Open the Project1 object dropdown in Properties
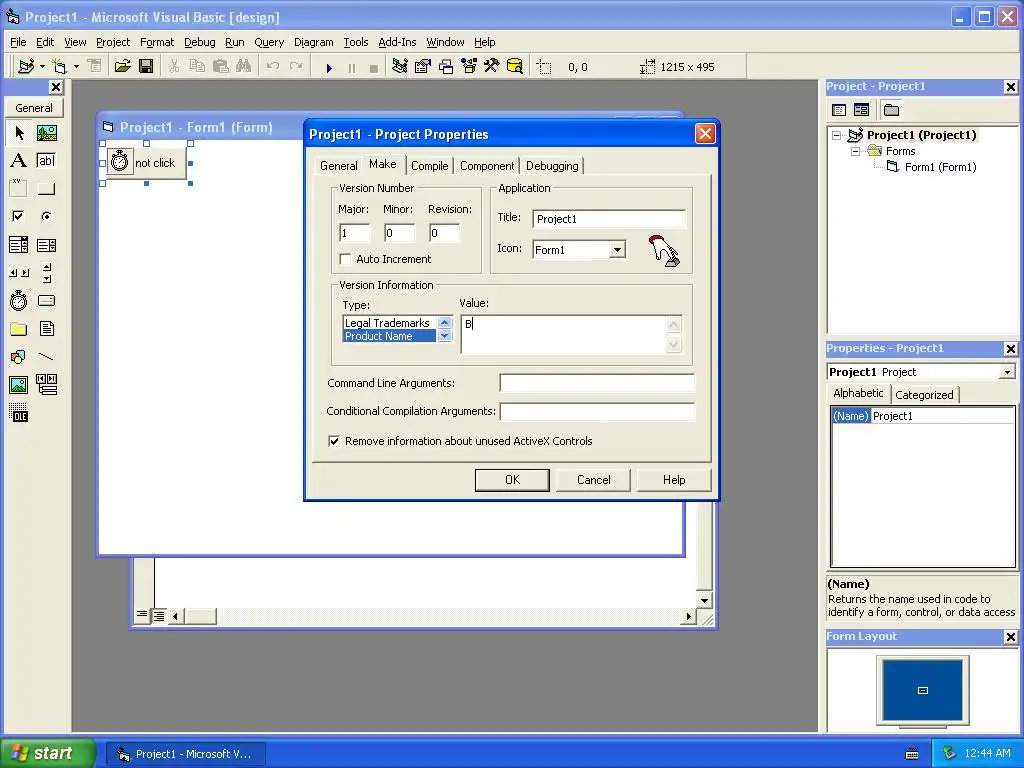1024x768 pixels. (x=1008, y=372)
